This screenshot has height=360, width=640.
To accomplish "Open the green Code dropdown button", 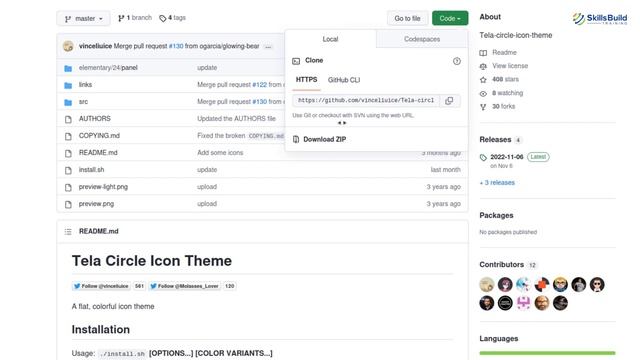I will 450,18.
